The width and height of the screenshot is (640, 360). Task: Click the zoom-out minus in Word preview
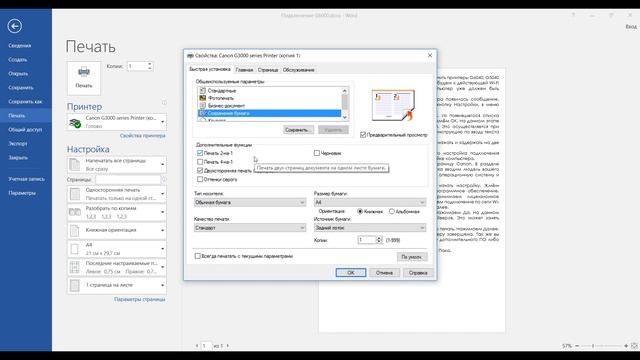pyautogui.click(x=577, y=346)
